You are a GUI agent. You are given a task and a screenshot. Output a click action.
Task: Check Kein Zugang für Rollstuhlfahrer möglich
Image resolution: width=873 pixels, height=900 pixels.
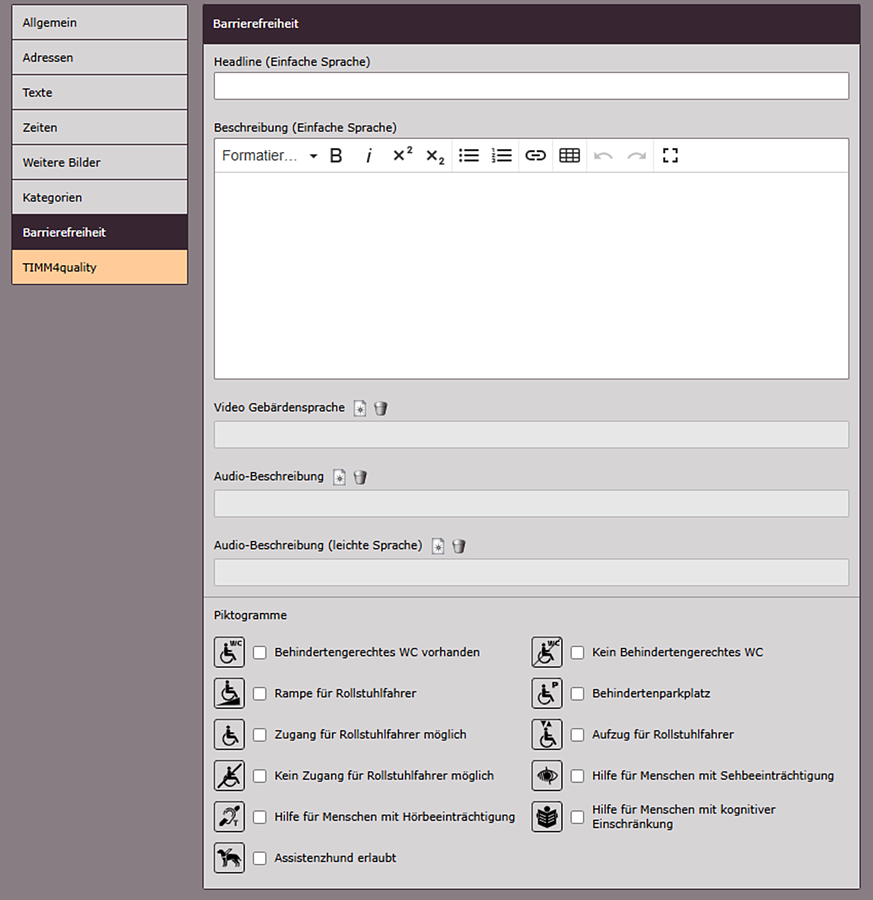pyautogui.click(x=260, y=776)
